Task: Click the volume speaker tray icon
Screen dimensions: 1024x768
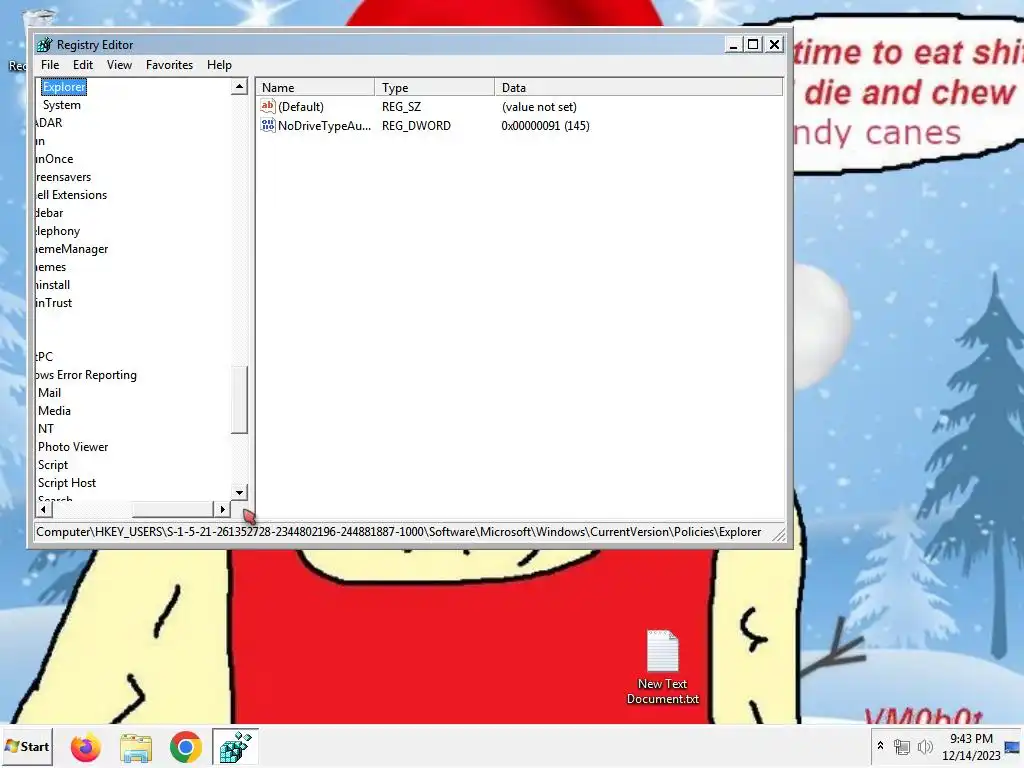Action: pyautogui.click(x=925, y=746)
